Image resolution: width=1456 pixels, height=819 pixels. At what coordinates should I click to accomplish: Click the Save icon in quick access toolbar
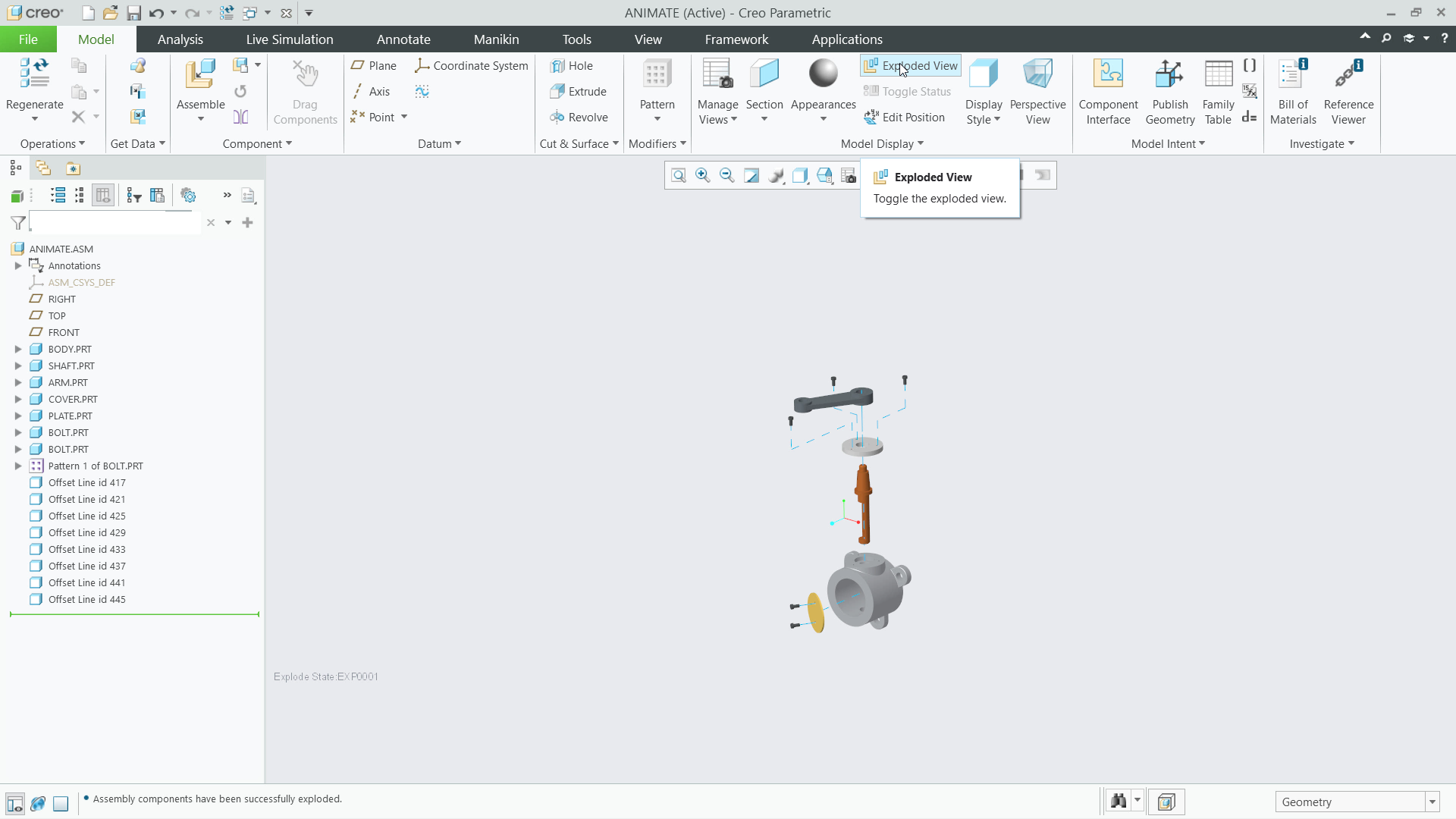click(x=133, y=13)
